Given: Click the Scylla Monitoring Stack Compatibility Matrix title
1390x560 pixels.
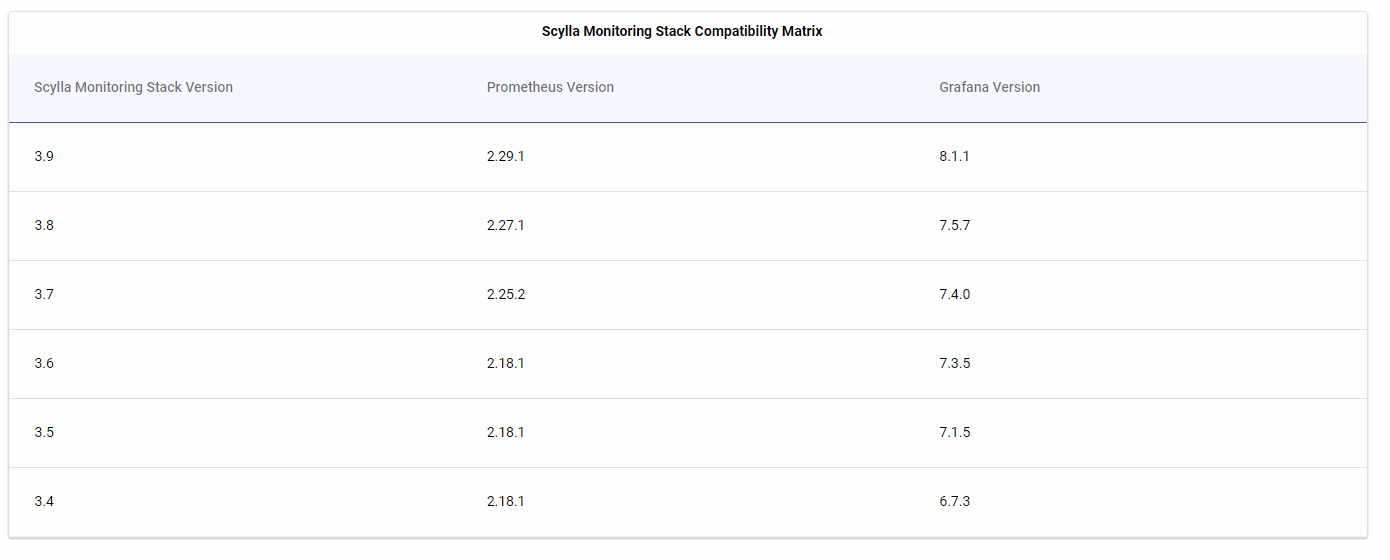Looking at the screenshot, I should pyautogui.click(x=682, y=31).
